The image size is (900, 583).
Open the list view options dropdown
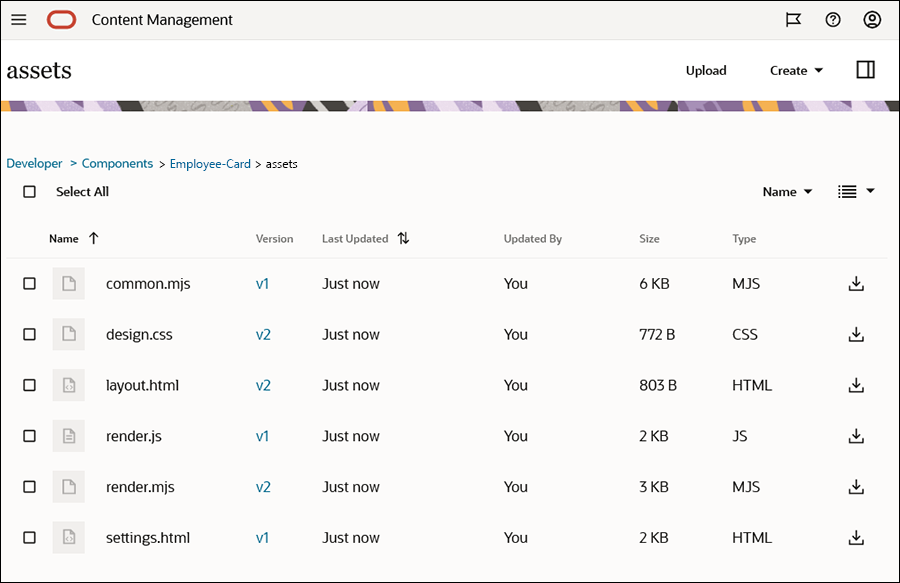point(856,192)
